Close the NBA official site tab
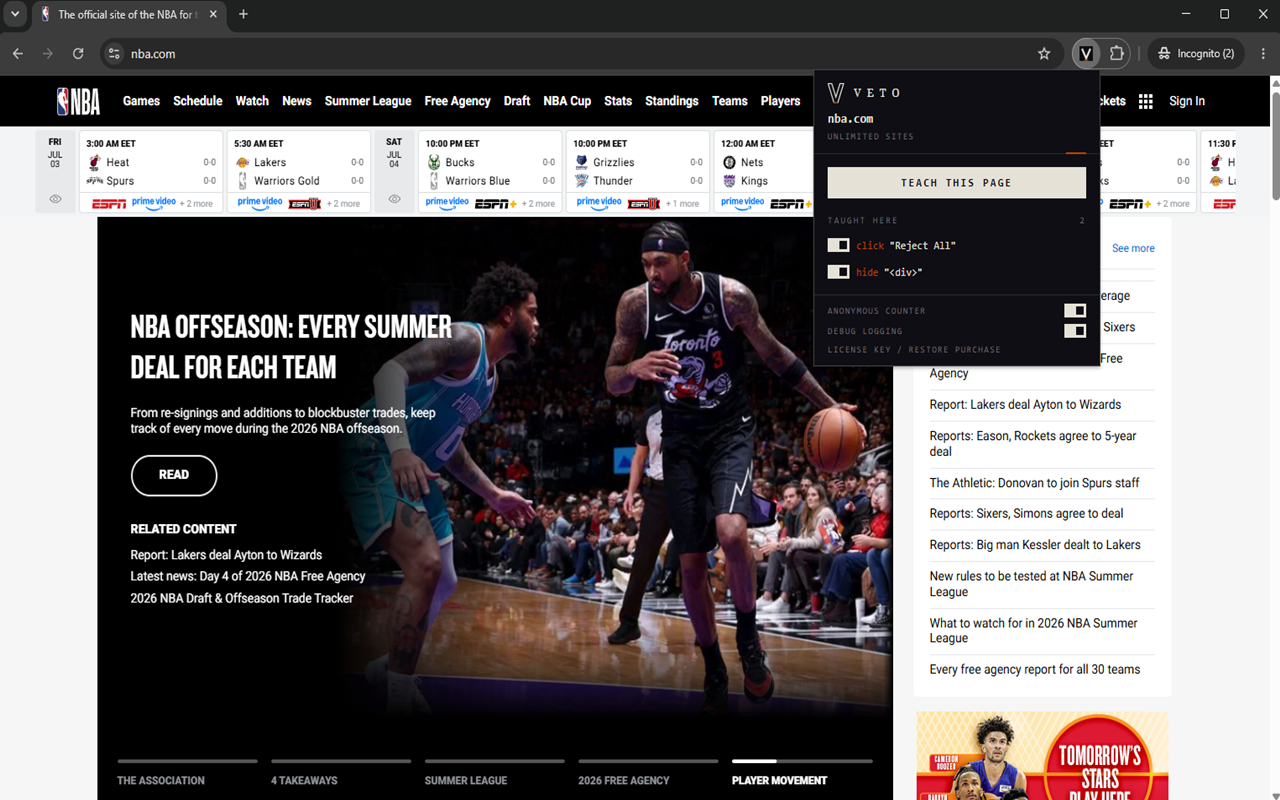1280x800 pixels. pos(212,14)
